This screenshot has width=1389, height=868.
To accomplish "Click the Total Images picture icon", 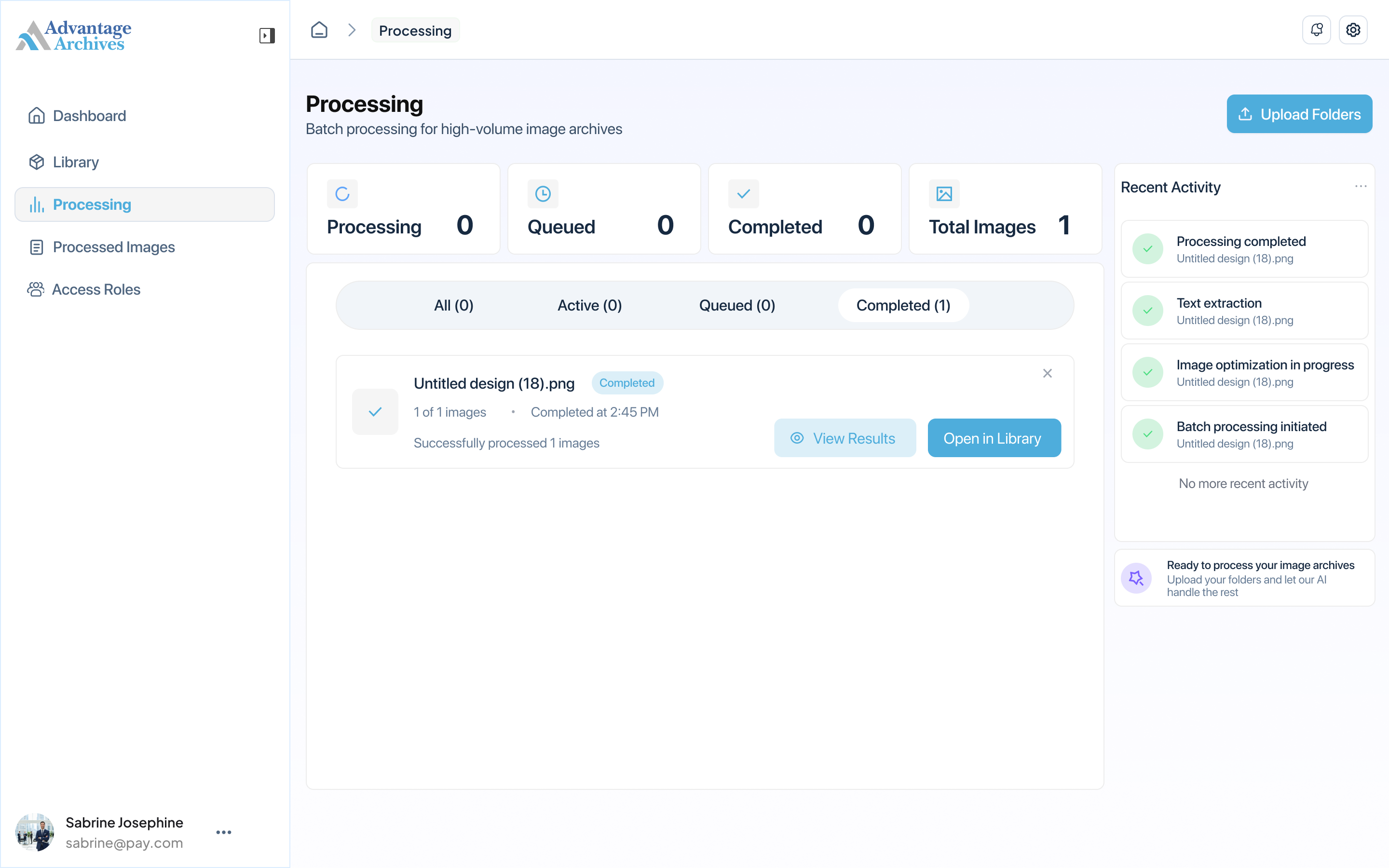I will tap(944, 194).
